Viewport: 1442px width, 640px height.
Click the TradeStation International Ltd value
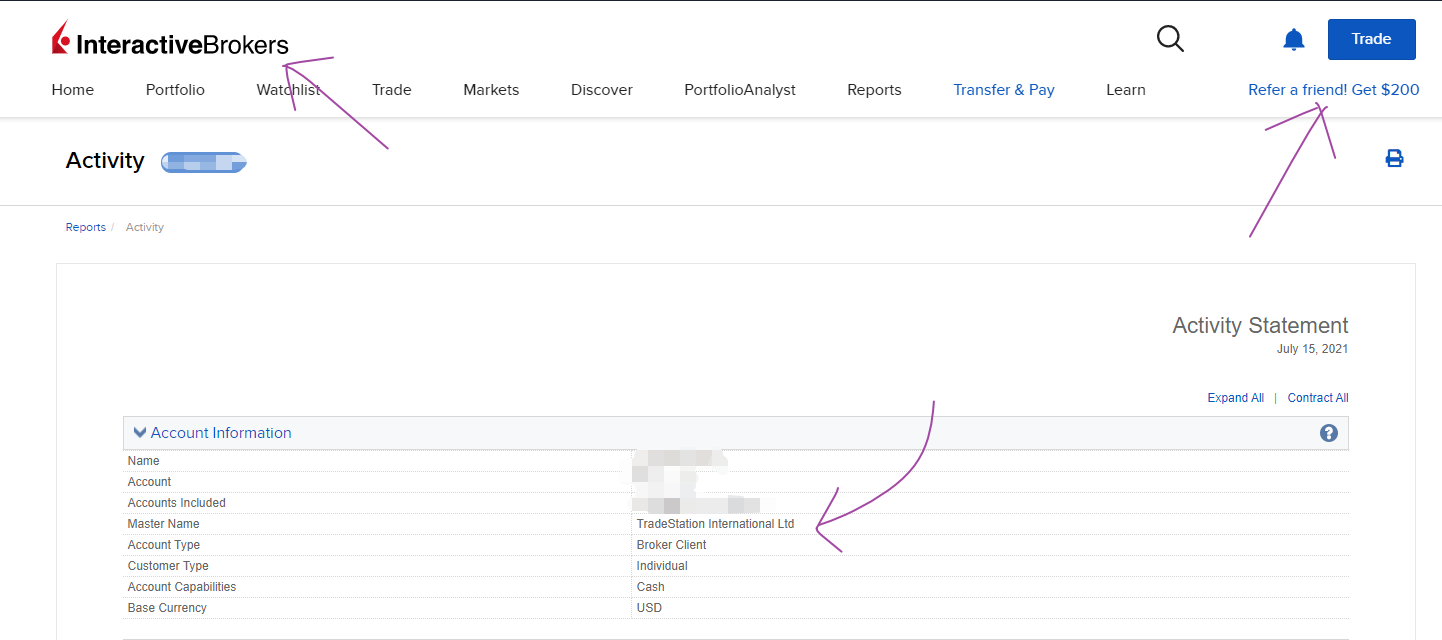(x=715, y=524)
